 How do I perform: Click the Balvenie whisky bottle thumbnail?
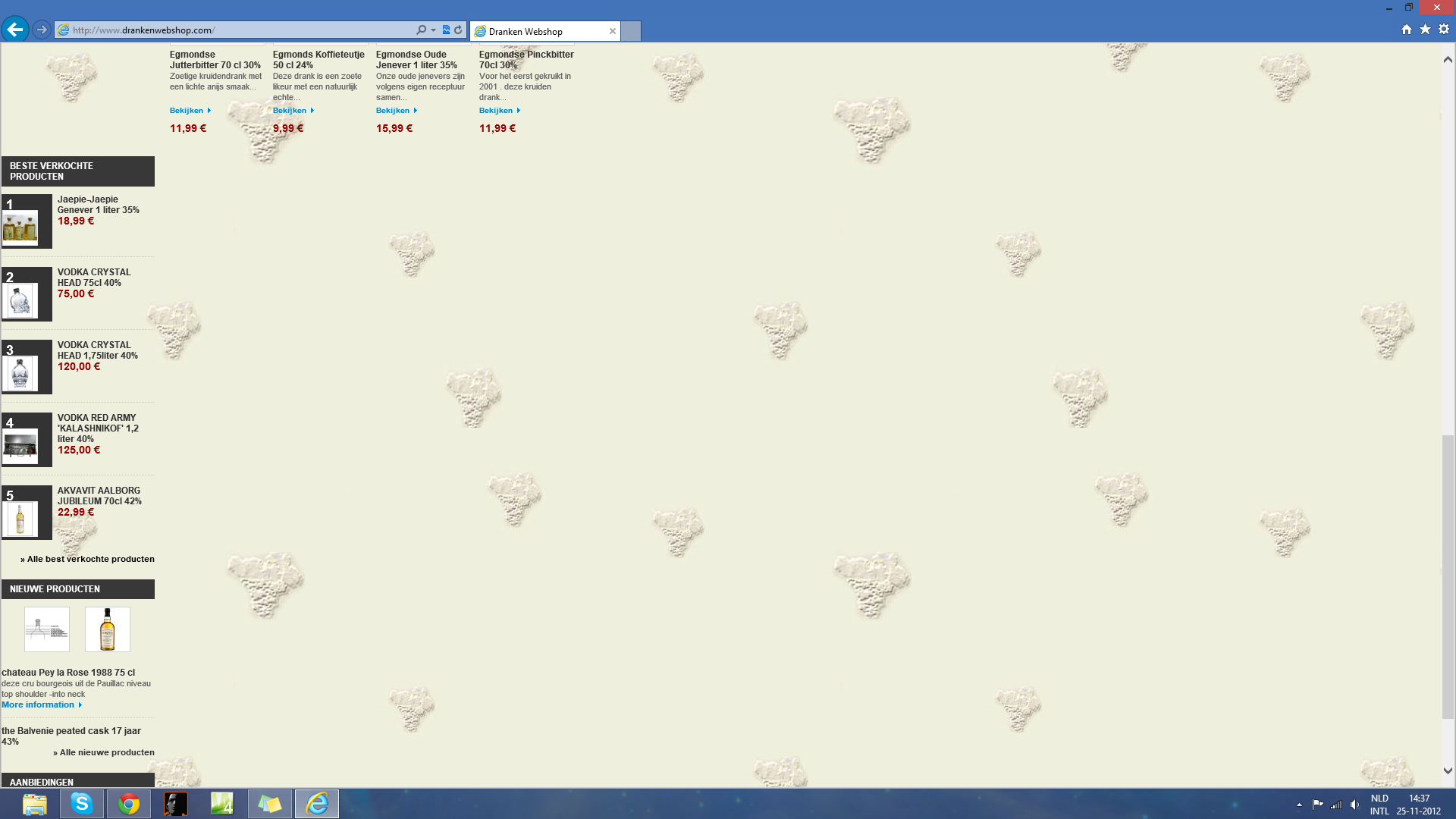tap(107, 629)
